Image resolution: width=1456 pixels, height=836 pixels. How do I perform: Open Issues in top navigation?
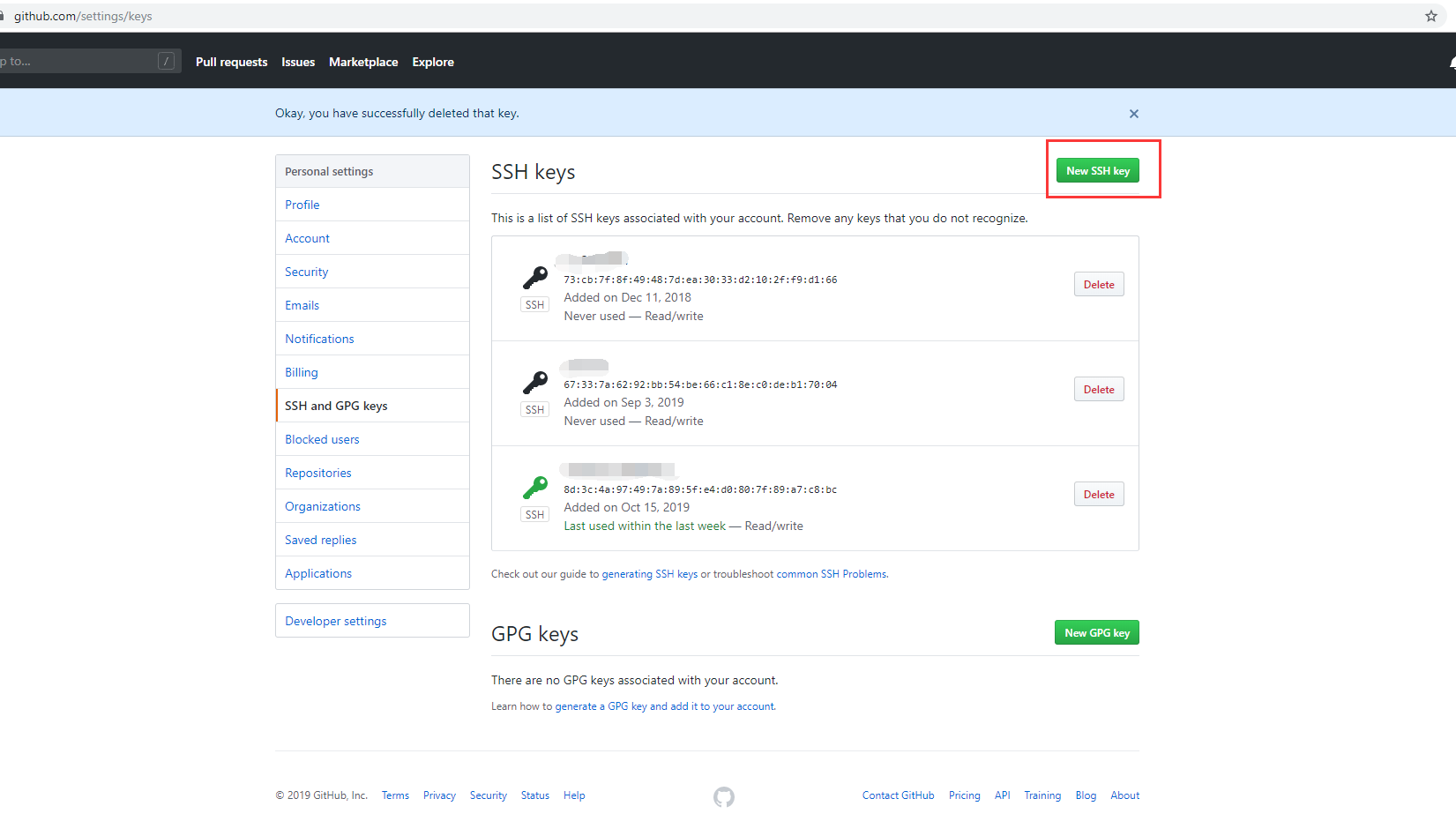pyautogui.click(x=298, y=62)
